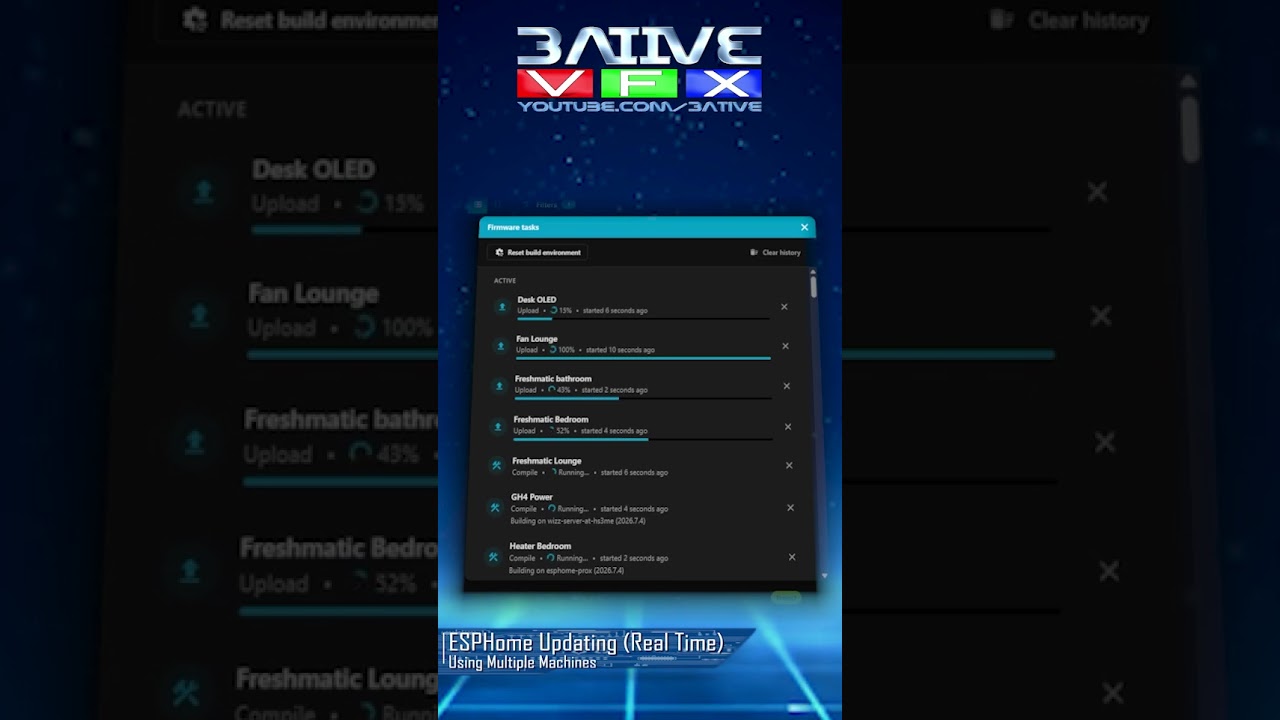Viewport: 1280px width, 720px height.
Task: Select the GH4 Power task name
Action: (532, 497)
